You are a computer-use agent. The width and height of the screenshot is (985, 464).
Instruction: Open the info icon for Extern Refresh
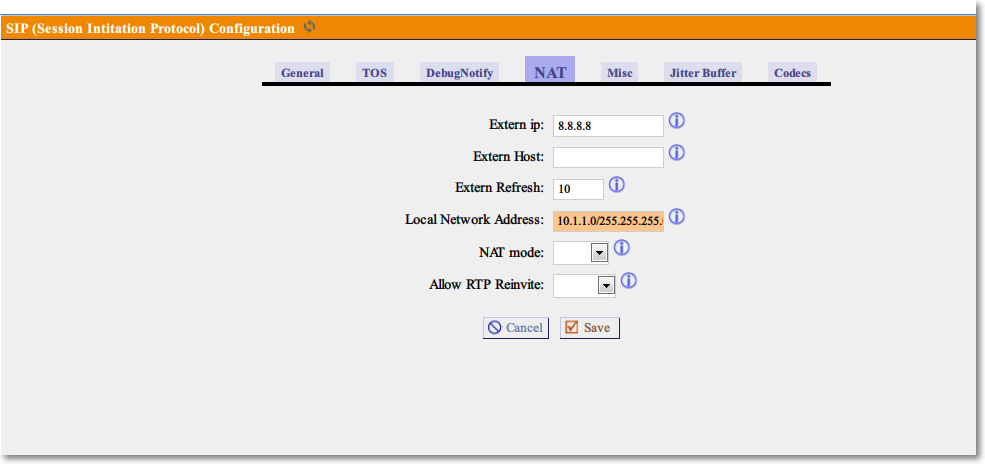pos(617,185)
